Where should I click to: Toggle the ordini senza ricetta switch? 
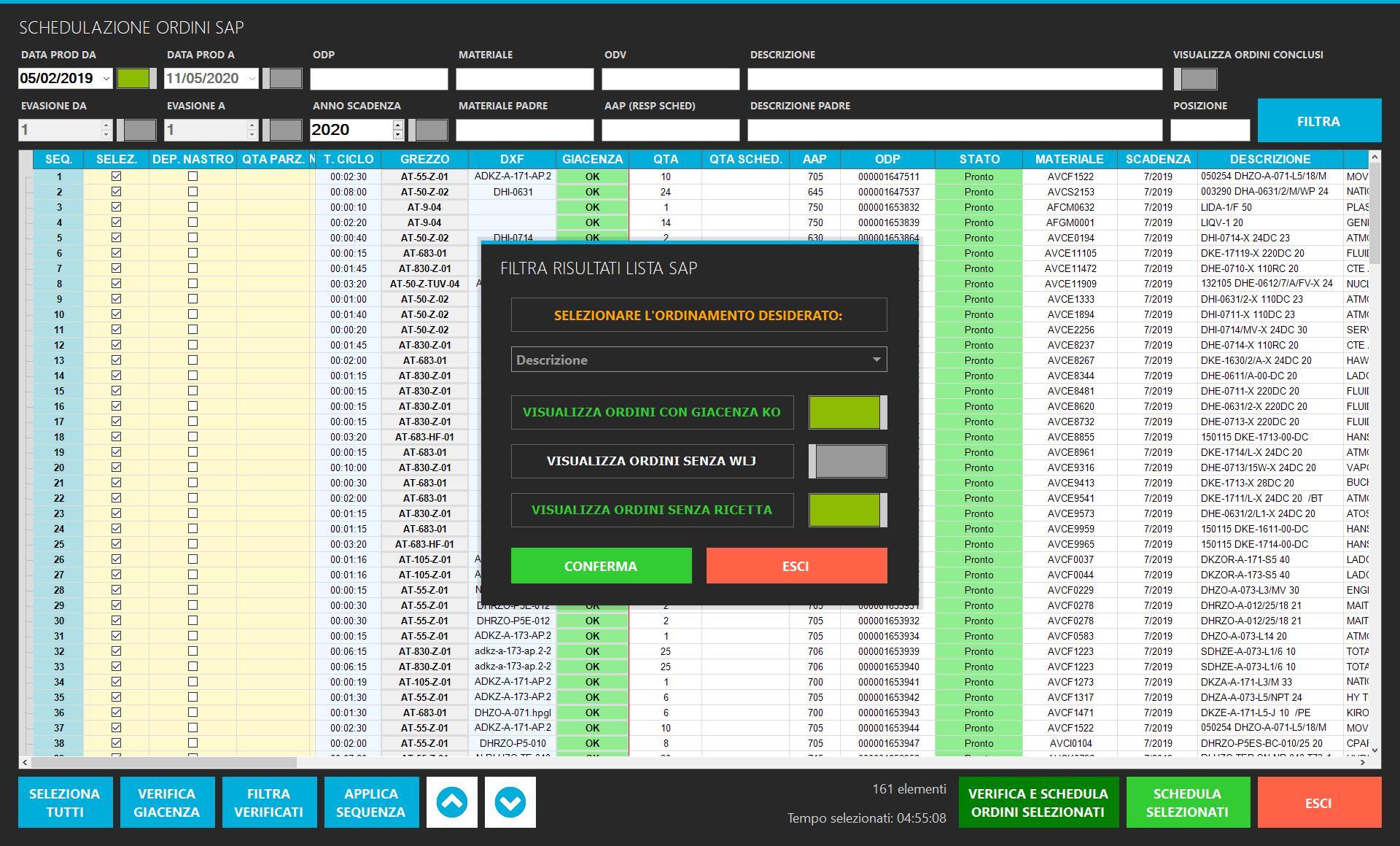848,510
